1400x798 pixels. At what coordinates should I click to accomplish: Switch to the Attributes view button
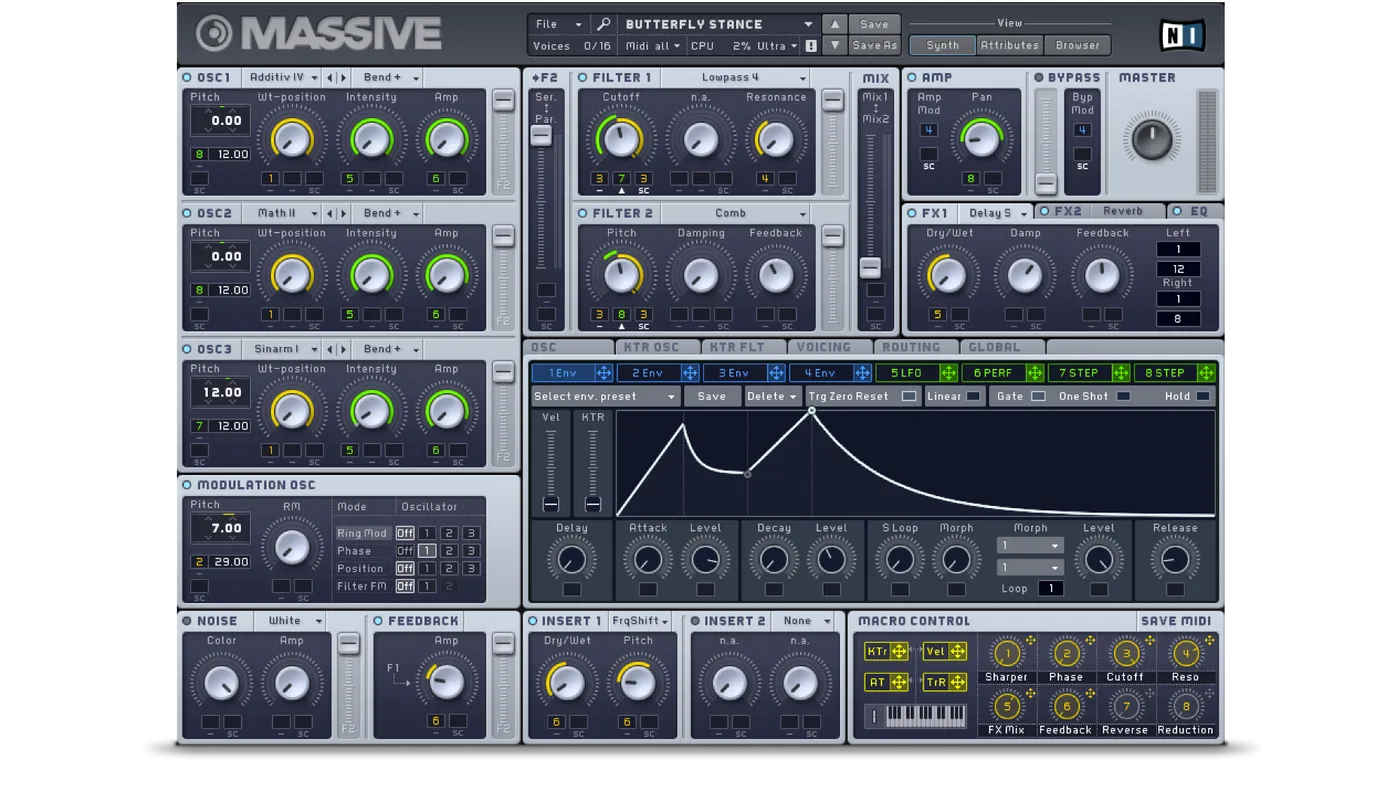[1010, 45]
